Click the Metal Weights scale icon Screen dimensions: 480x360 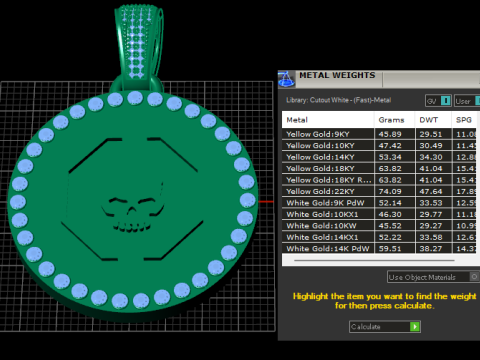286,79
